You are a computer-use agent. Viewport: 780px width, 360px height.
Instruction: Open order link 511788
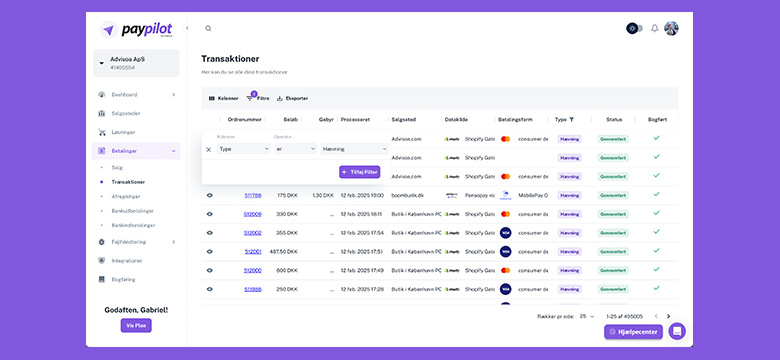click(253, 195)
